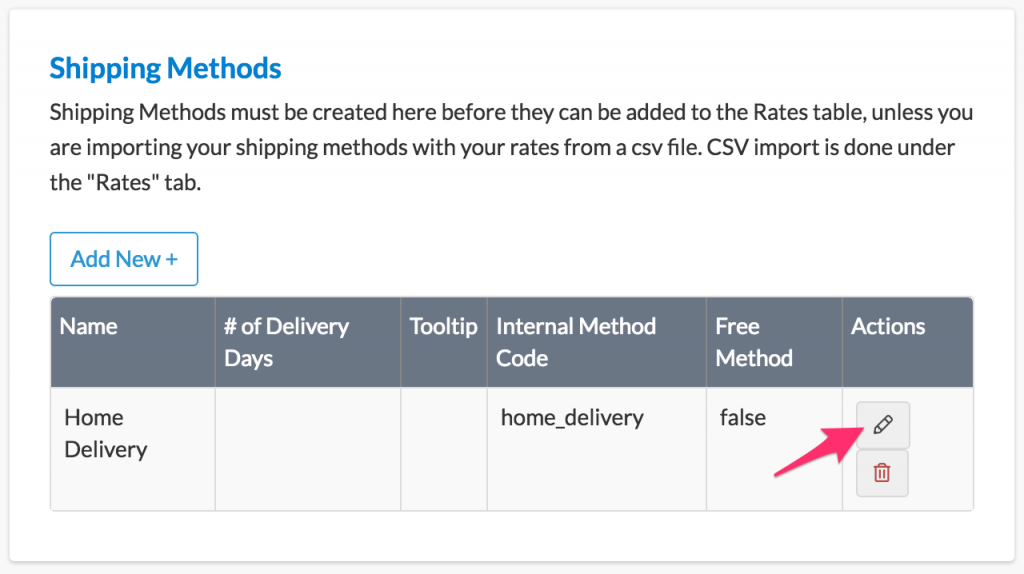This screenshot has height=574, width=1024.
Task: Click the Shipping Methods description paragraph
Action: 510,148
